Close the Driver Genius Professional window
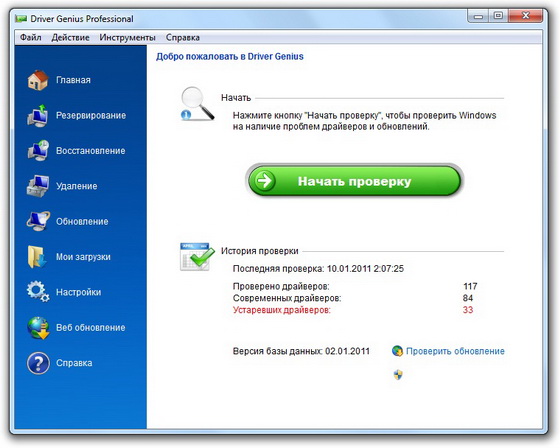Screen dimensions: 560x448 point(526,16)
